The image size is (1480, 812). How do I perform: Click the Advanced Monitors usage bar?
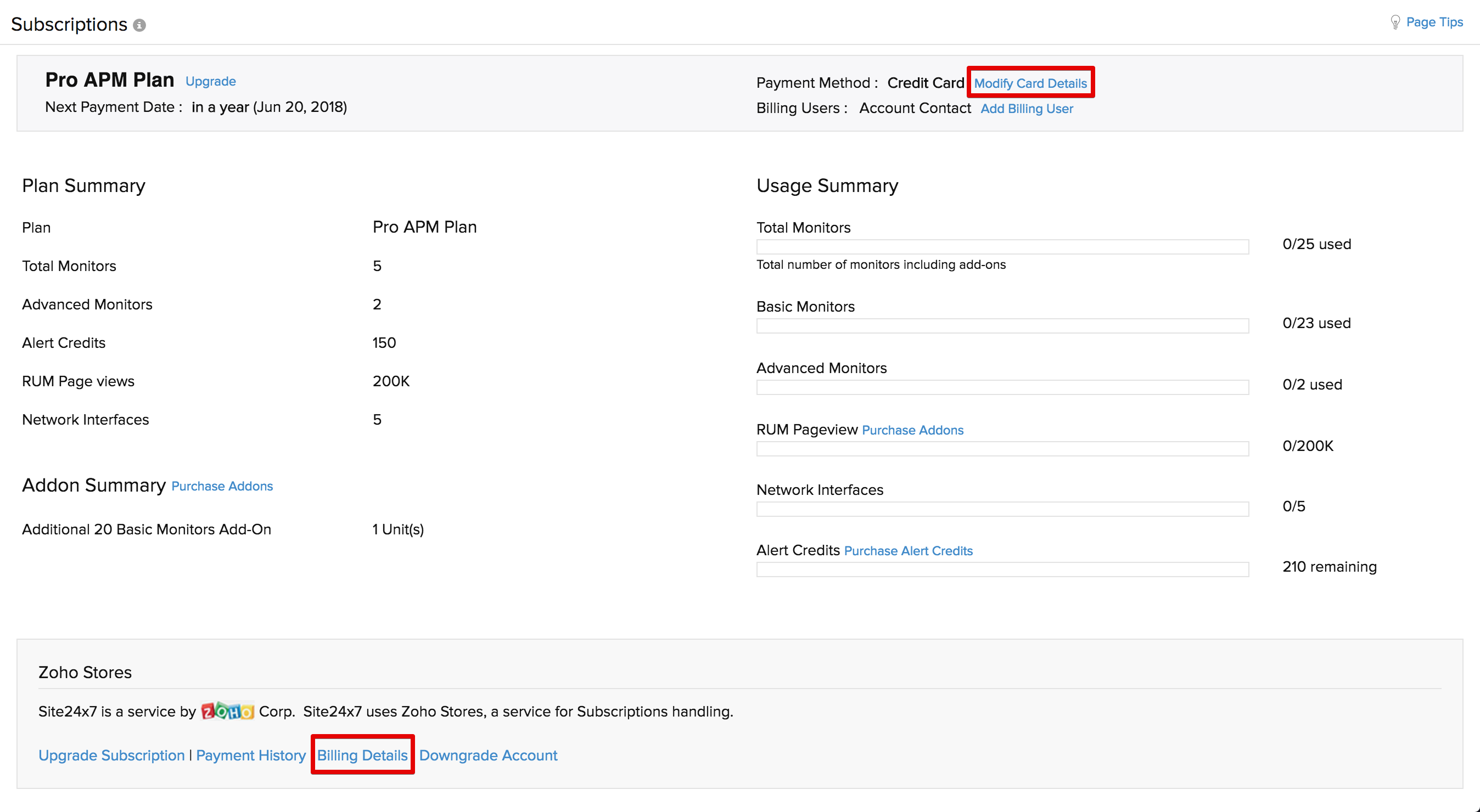pos(1002,387)
